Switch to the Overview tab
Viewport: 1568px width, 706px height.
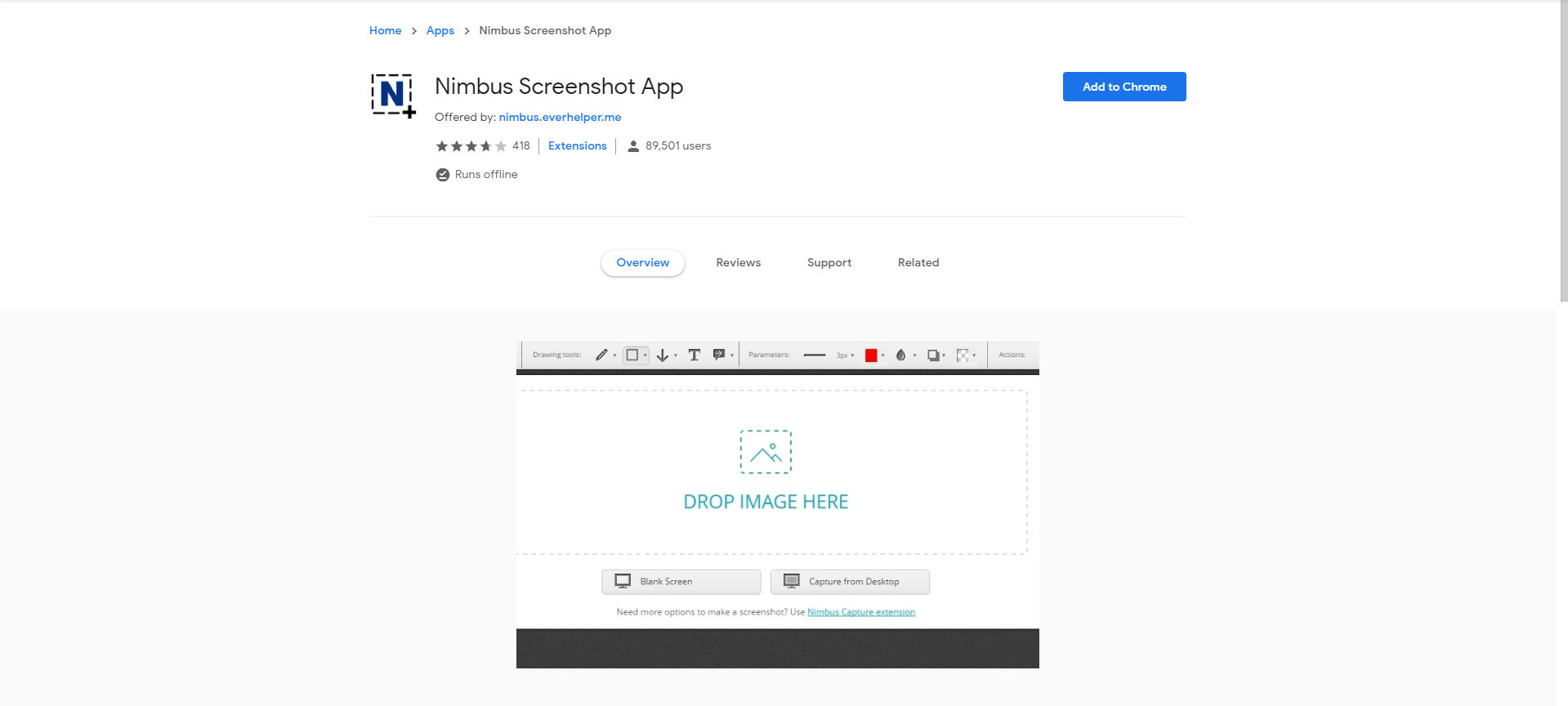(x=643, y=263)
